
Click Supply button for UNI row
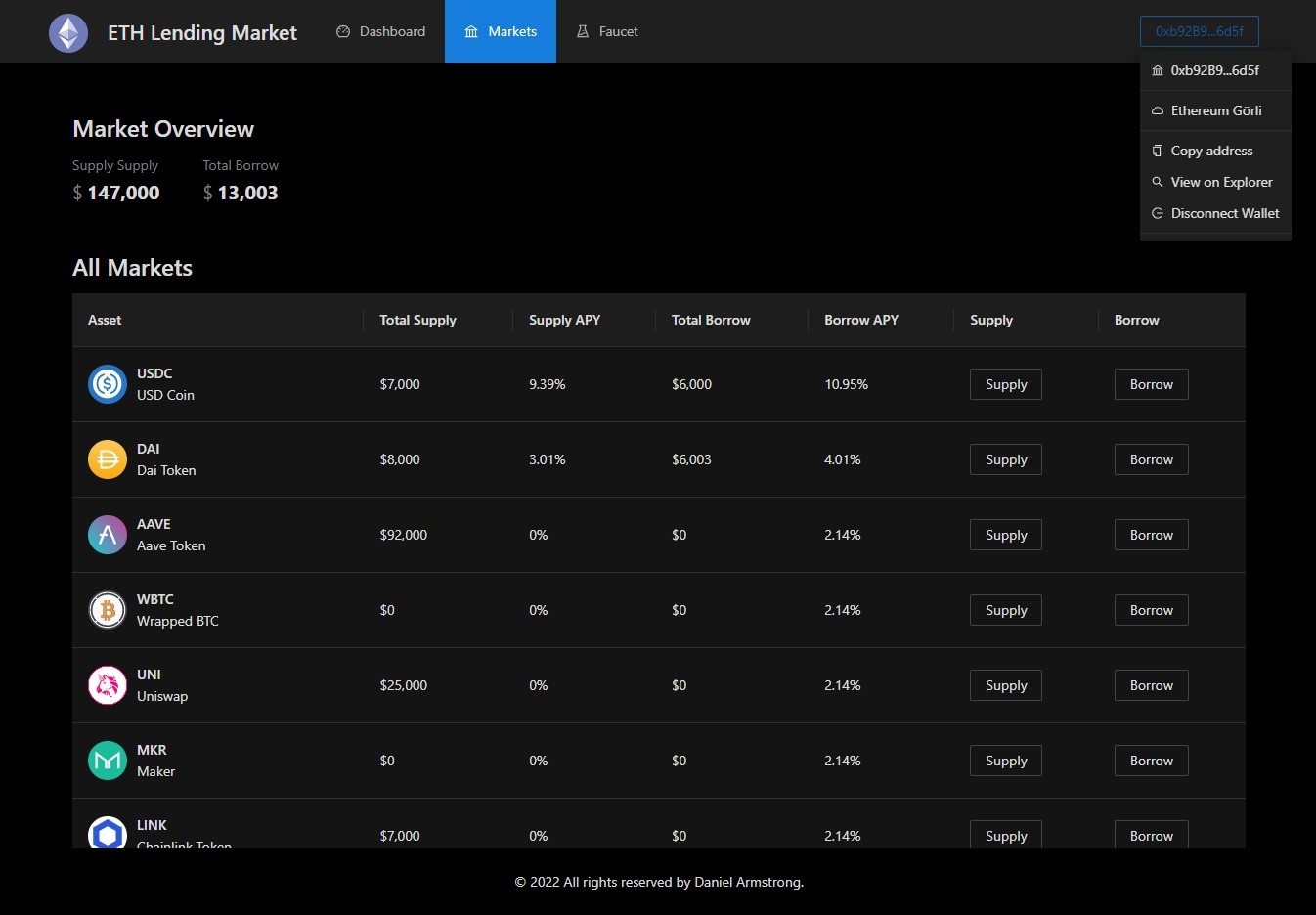click(1005, 685)
